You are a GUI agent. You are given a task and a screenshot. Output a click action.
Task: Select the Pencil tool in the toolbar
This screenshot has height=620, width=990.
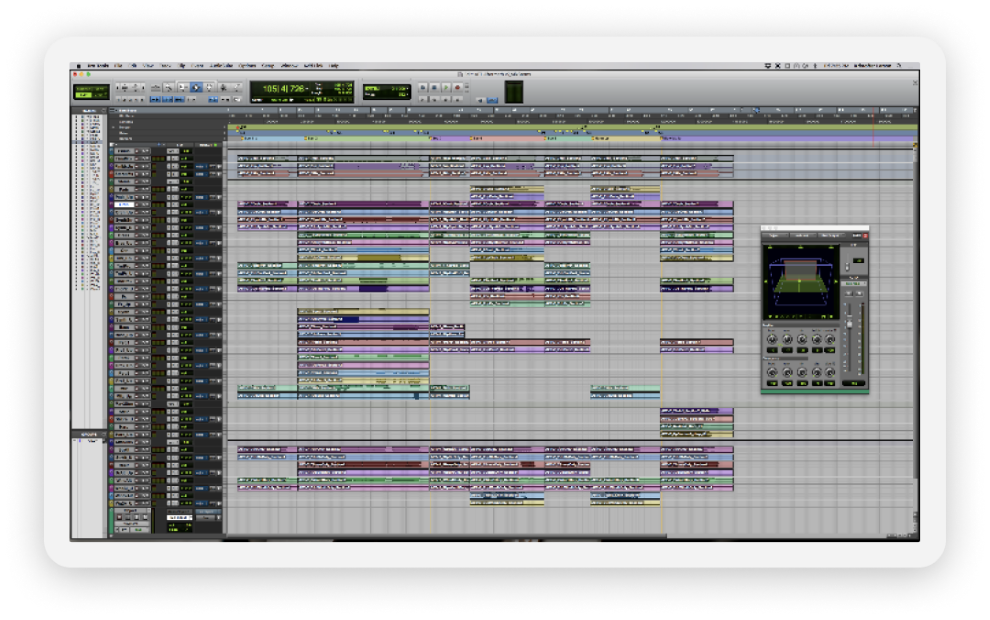coord(237,87)
